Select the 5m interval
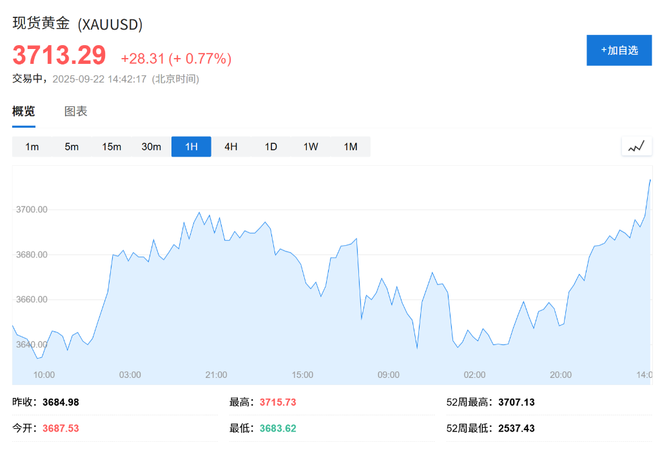The image size is (660, 465). (72, 147)
